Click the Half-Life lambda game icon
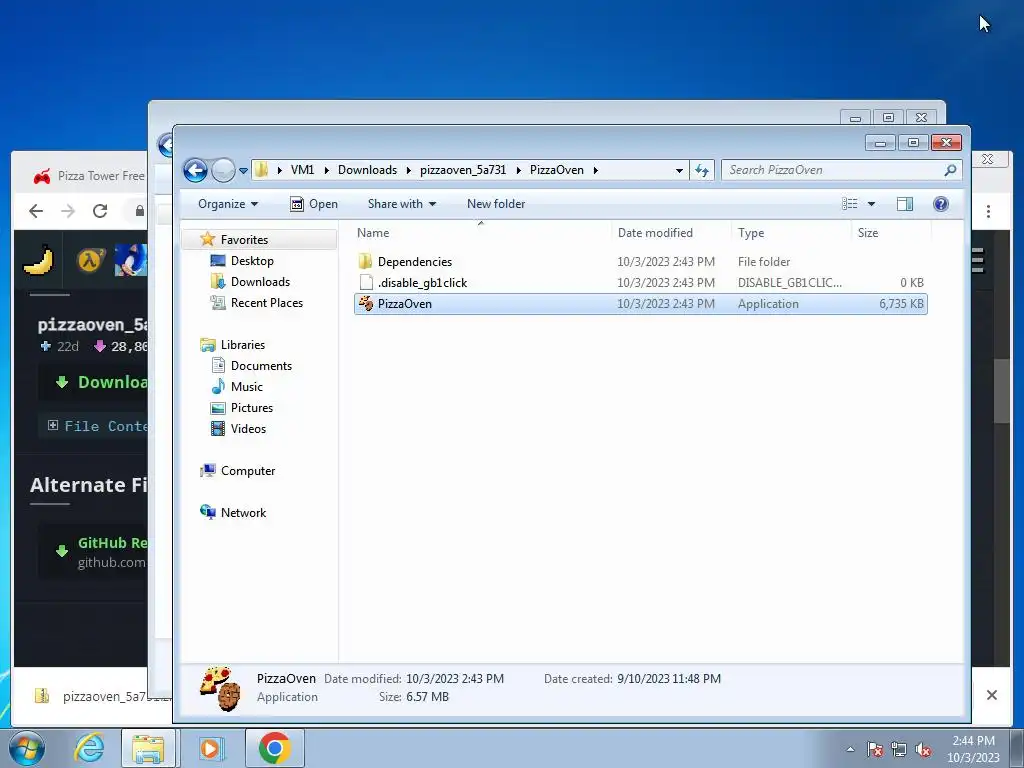 coord(90,261)
